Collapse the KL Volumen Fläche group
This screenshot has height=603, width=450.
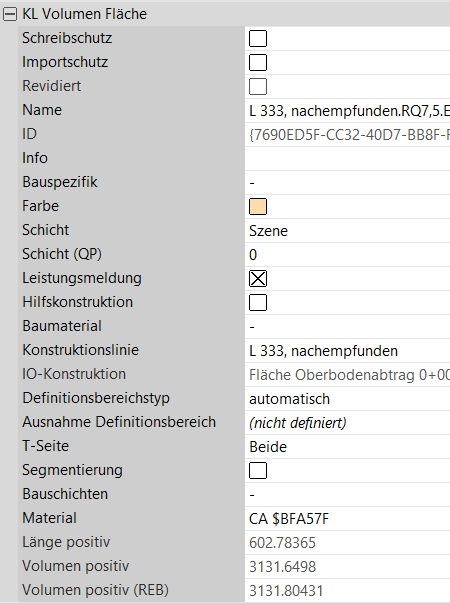(x=10, y=14)
